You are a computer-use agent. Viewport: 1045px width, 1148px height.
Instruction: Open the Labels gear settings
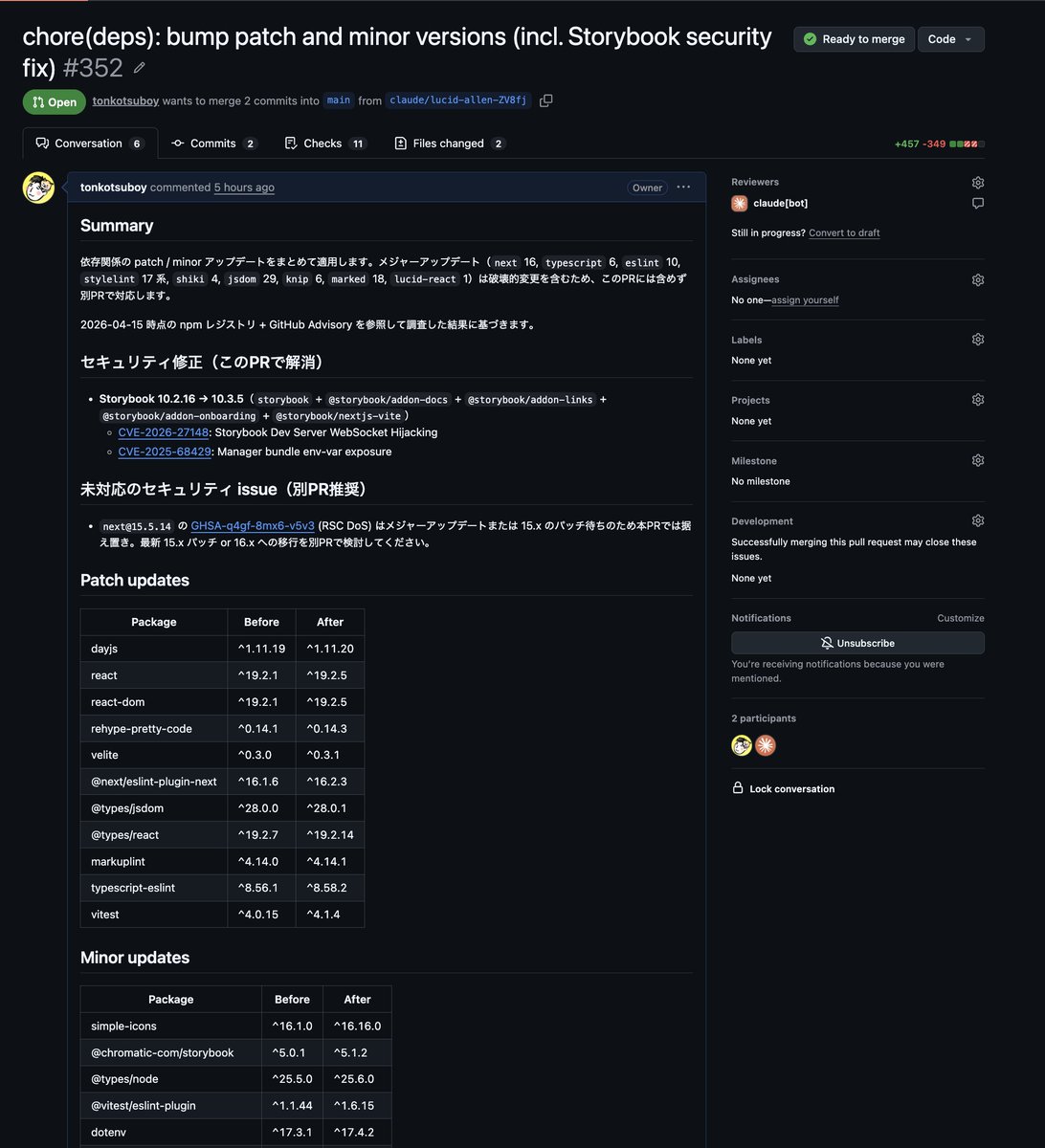click(977, 340)
